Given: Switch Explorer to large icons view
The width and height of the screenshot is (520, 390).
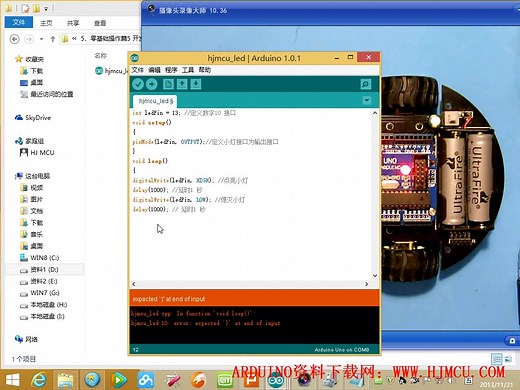Looking at the screenshot, I should tap(508, 359).
